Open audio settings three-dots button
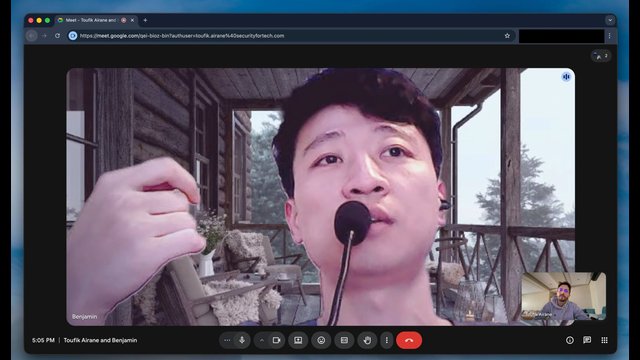 227,340
